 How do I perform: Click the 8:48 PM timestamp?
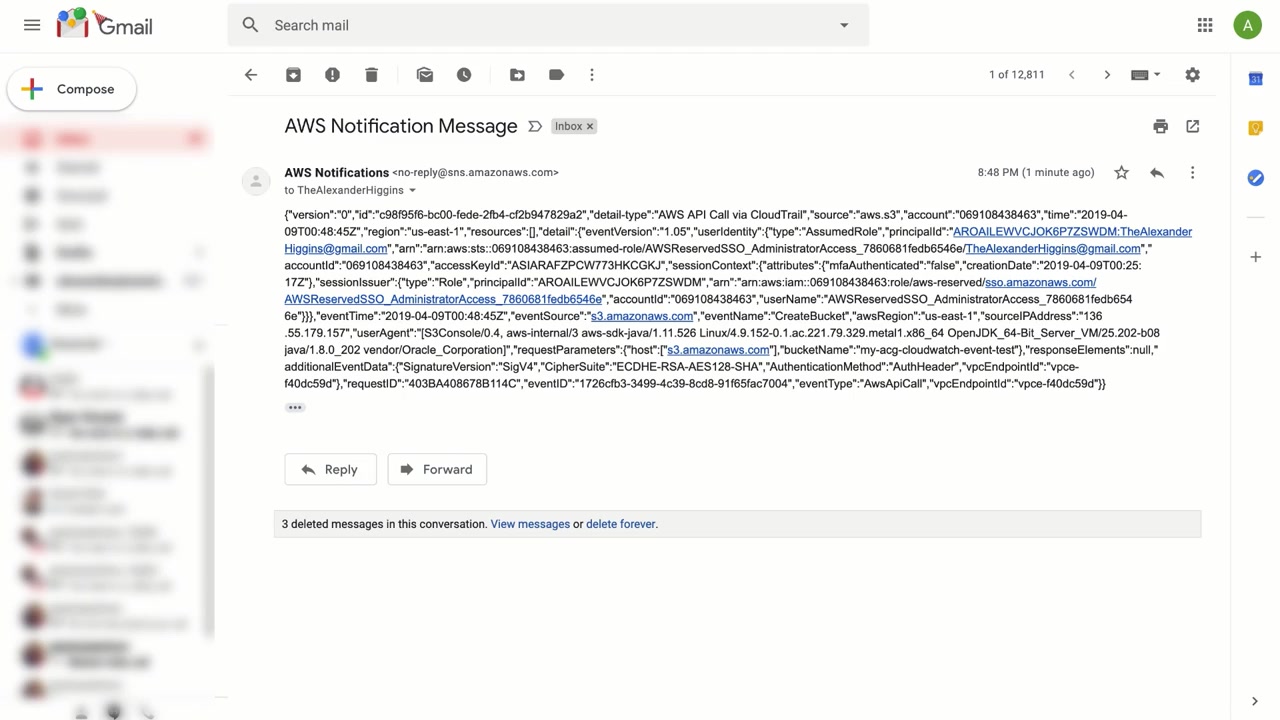point(1036,173)
